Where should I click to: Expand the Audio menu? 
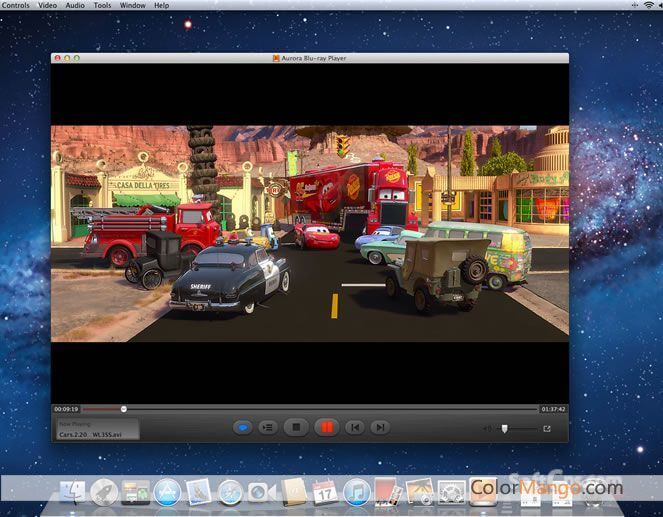point(75,5)
